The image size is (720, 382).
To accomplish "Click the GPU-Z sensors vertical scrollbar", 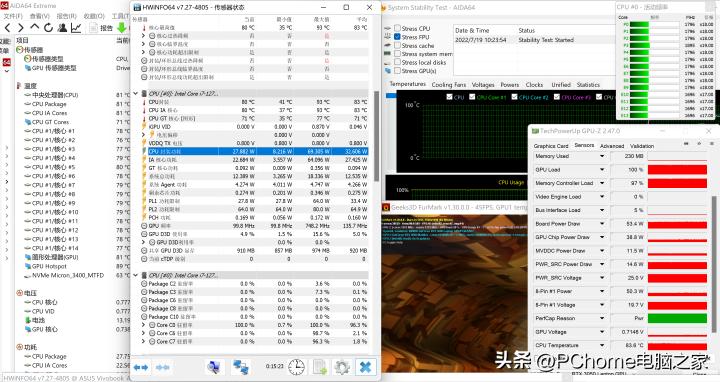I will 714,264.
